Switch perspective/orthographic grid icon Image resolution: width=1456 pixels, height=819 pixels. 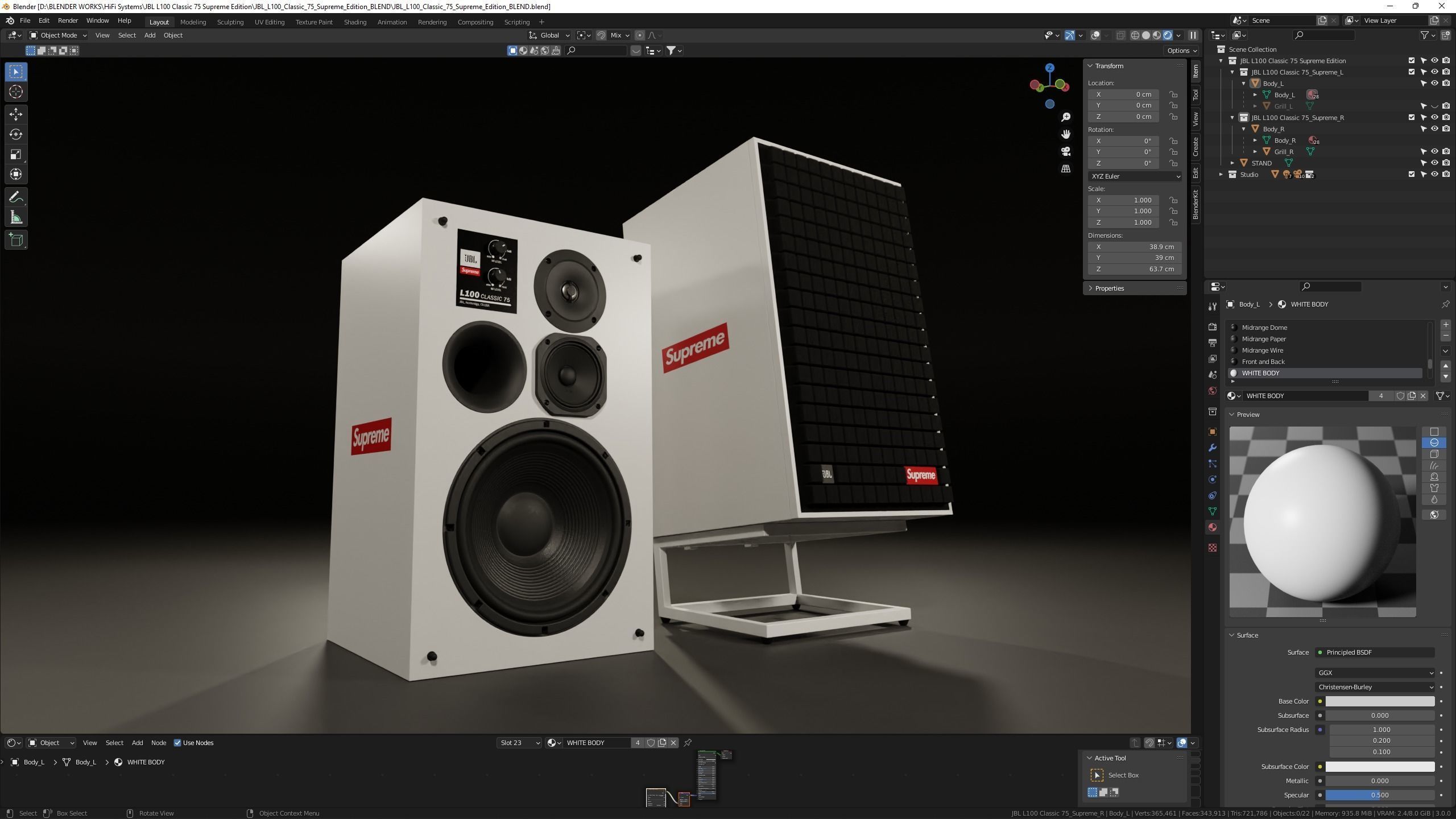point(1066,169)
